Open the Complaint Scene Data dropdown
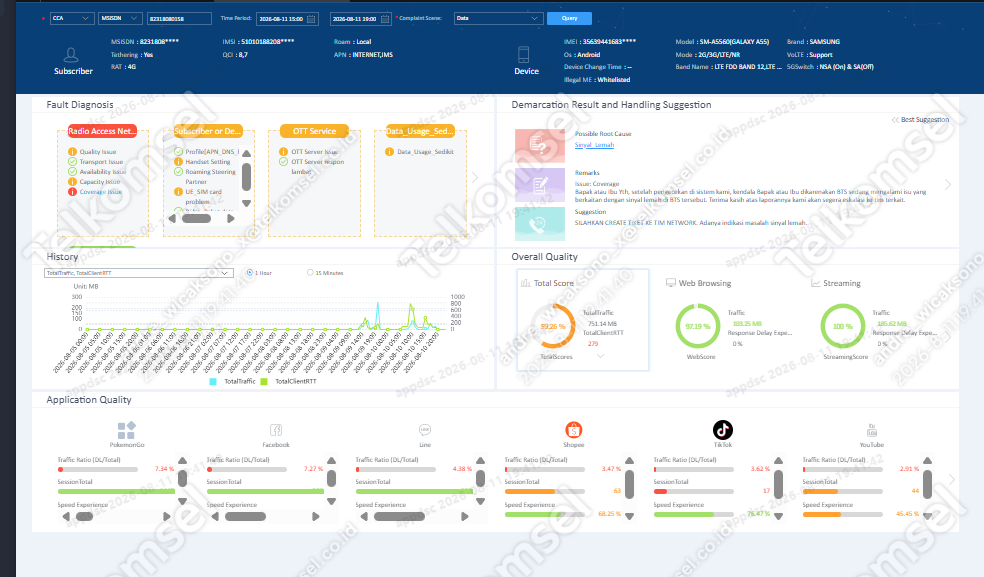 [x=498, y=18]
